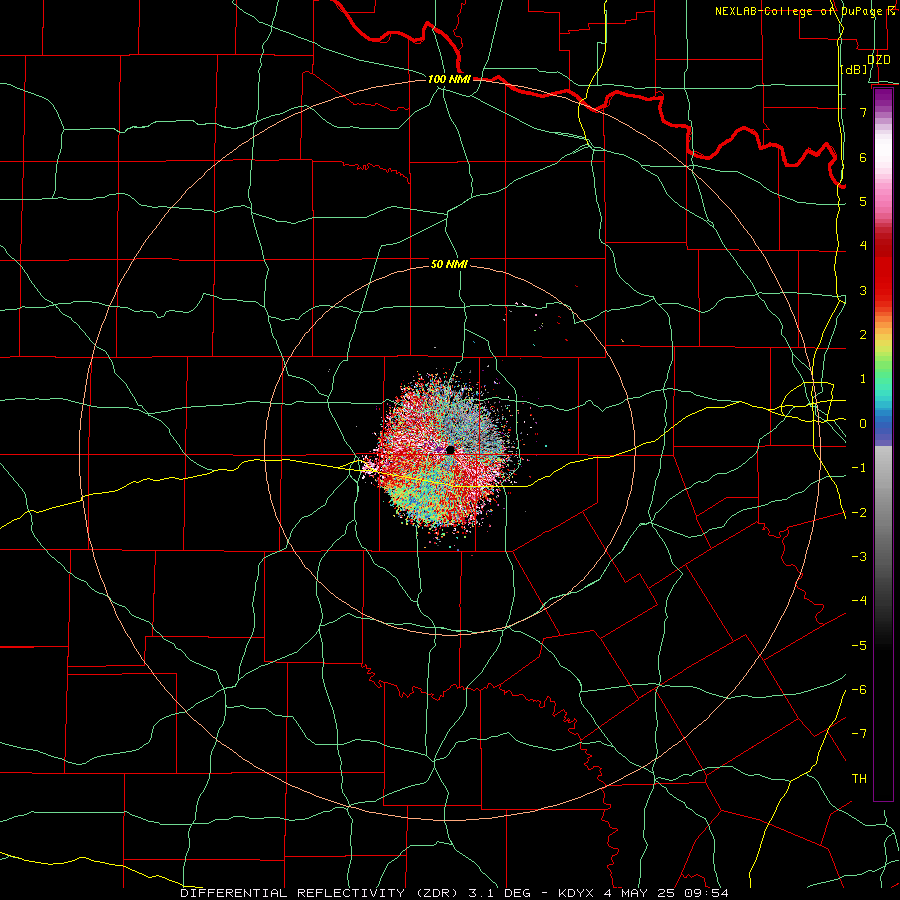Click the -6 value on the color scale
This screenshot has height=900, width=900.
tap(859, 690)
